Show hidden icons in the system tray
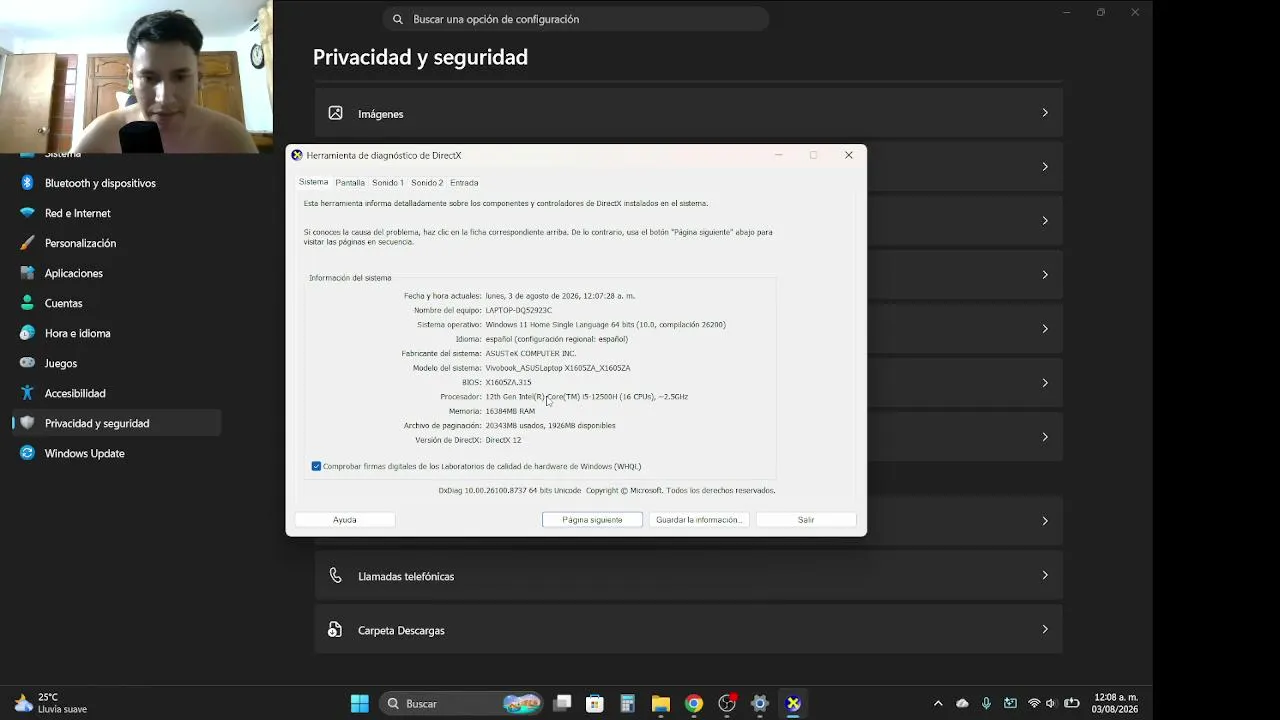Viewport: 1280px width, 720px height. 938,703
